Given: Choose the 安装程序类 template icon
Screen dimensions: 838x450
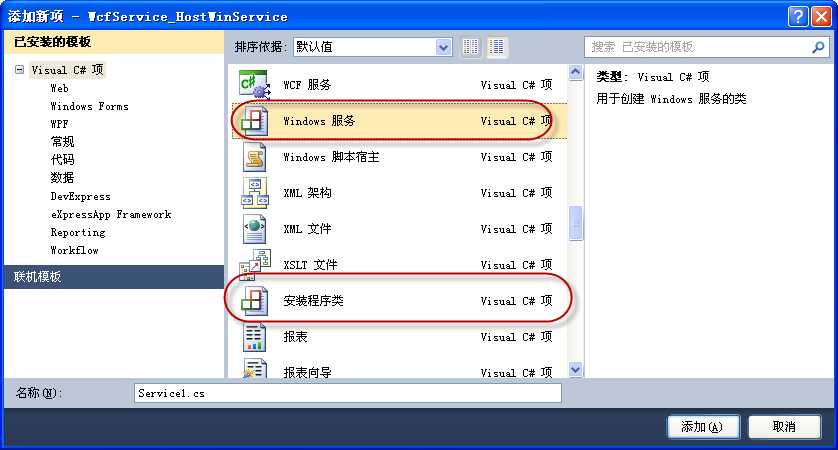Looking at the screenshot, I should 254,300.
